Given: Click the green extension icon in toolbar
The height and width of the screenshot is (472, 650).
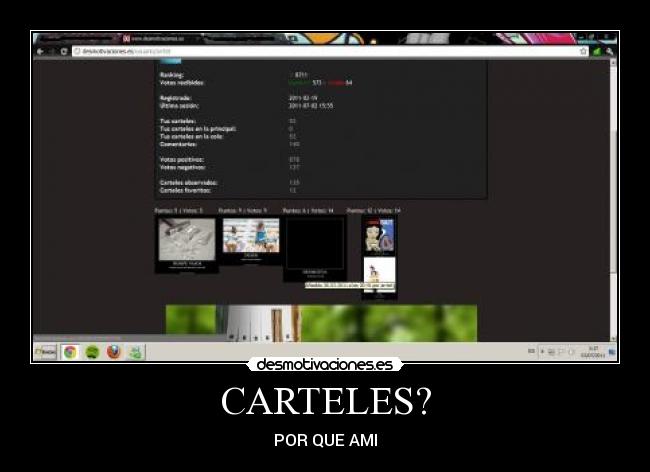Looking at the screenshot, I should point(597,51).
